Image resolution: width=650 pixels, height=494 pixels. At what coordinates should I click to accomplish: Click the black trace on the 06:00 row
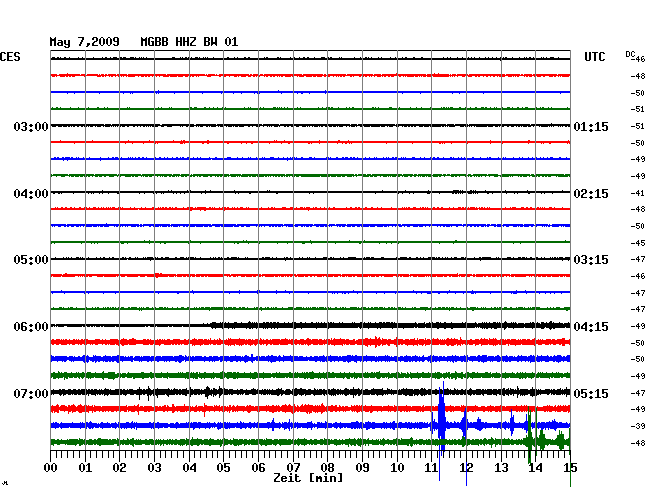point(310,325)
